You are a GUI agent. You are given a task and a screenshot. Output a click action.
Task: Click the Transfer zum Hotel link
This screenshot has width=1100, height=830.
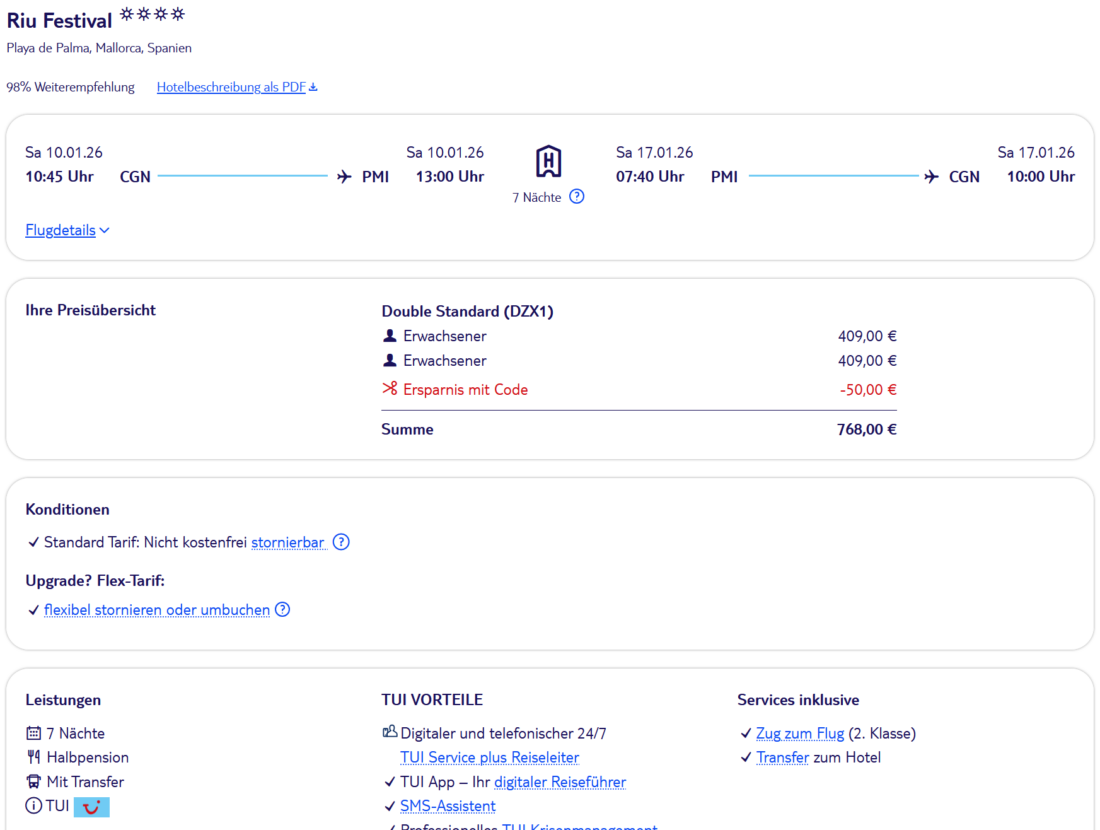point(782,757)
